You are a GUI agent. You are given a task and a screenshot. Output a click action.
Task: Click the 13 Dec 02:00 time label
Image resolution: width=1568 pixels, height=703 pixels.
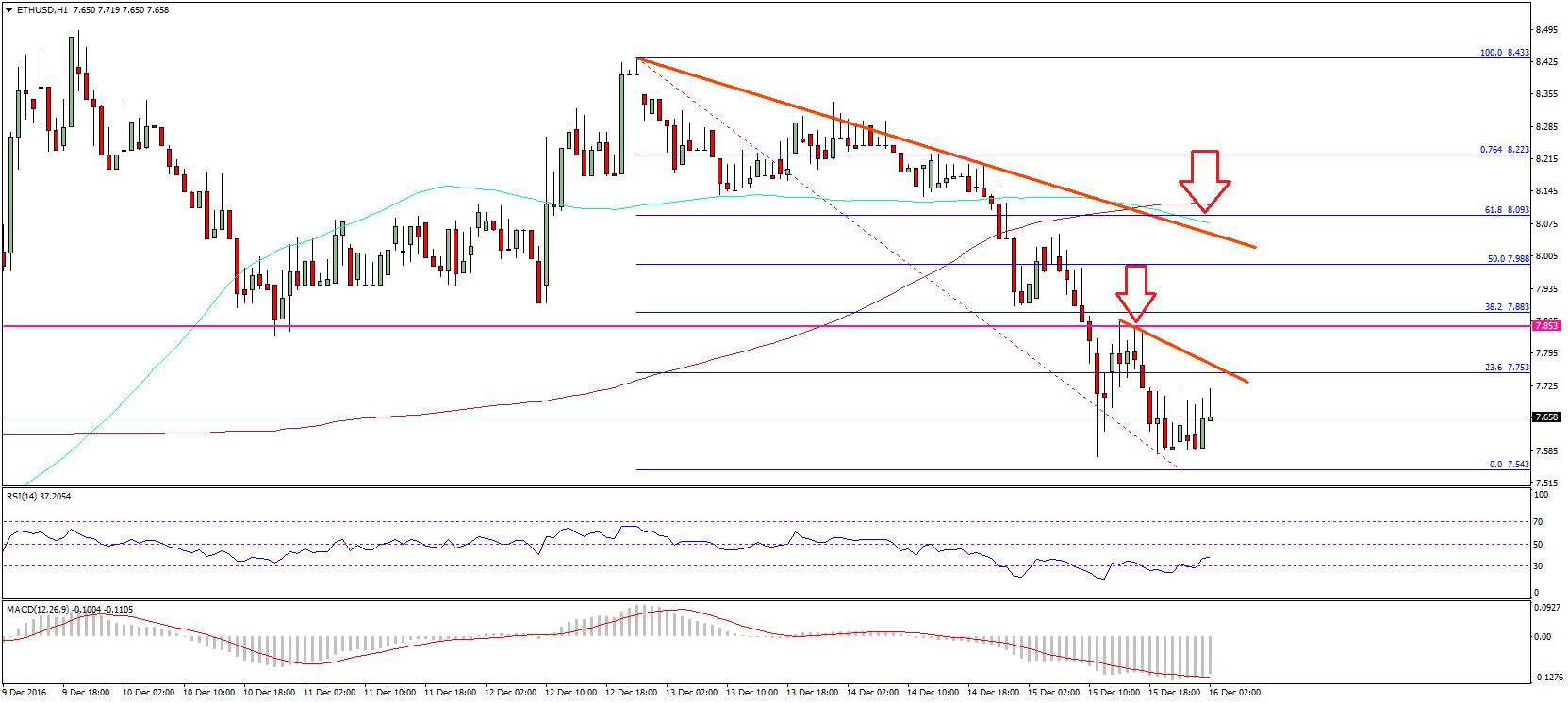pos(692,693)
